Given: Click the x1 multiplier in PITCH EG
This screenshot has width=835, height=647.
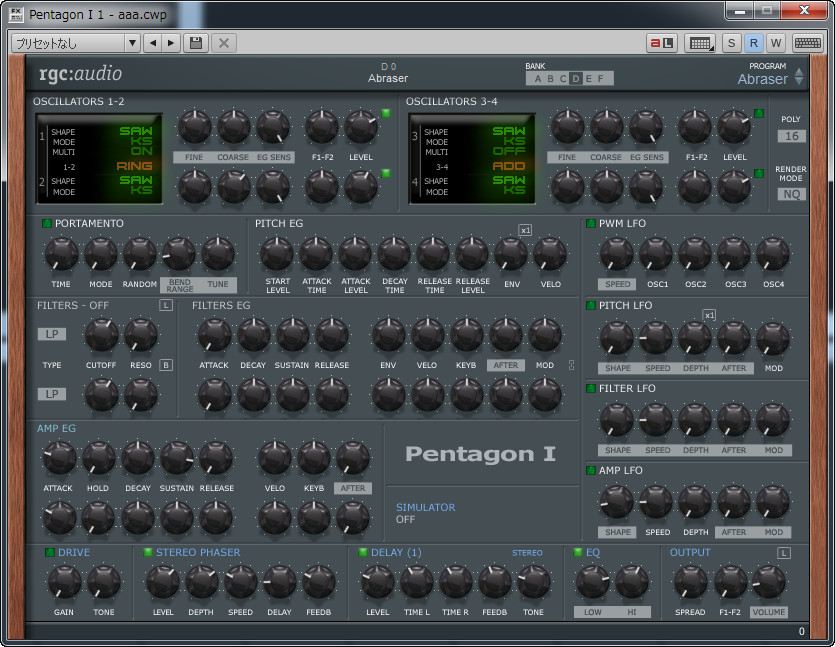Looking at the screenshot, I should tap(526, 230).
